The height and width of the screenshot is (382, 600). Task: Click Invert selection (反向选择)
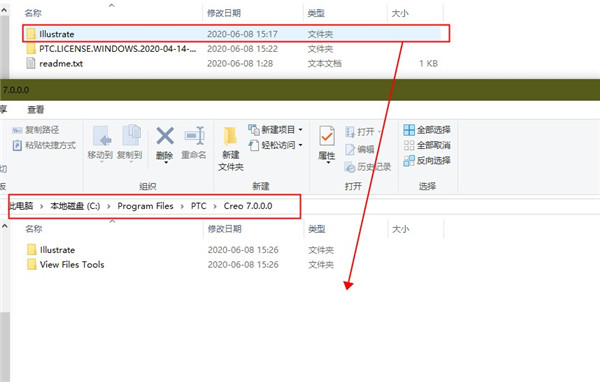(427, 160)
